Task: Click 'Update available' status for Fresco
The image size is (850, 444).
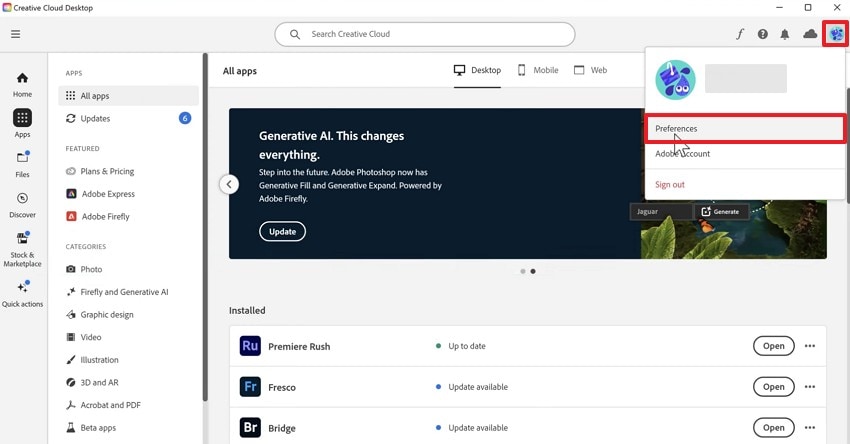Action: pyautogui.click(x=478, y=387)
